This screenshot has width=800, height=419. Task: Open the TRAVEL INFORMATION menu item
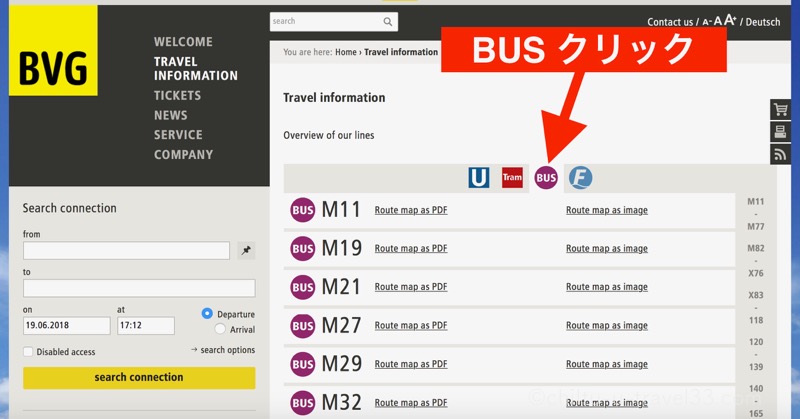coord(196,68)
